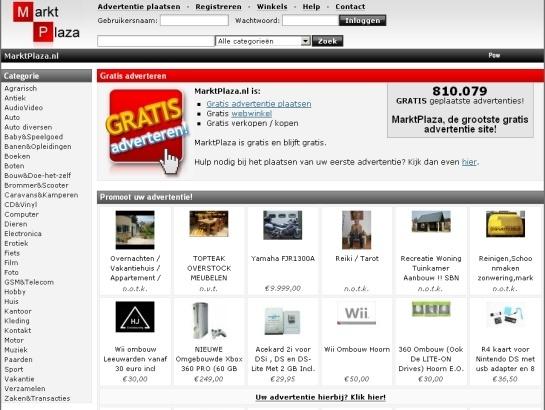Open Acekard 2i ad thumbnail
The image size is (545, 410).
[283, 321]
